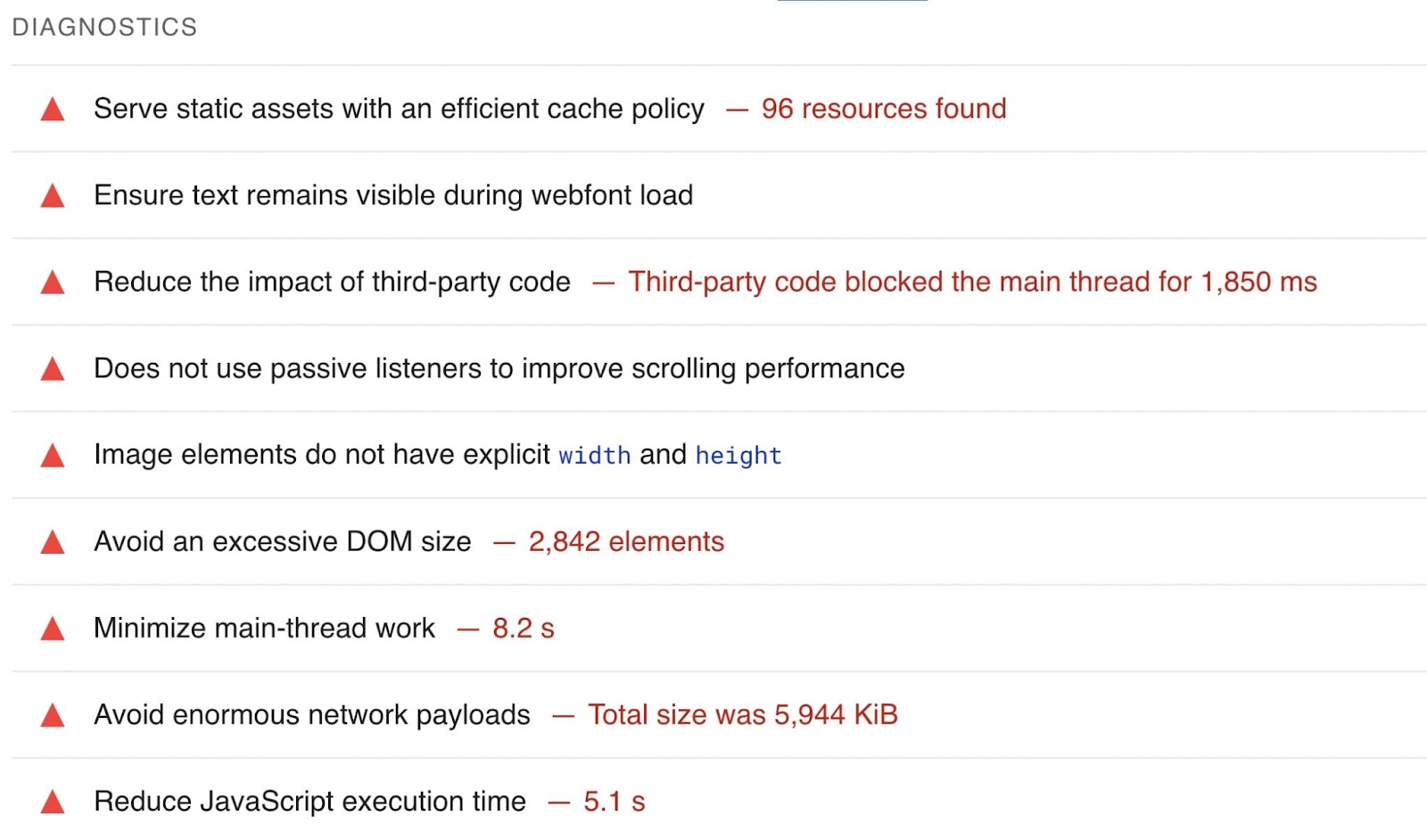Click the warning triangle beside webfont load audit

click(53, 195)
